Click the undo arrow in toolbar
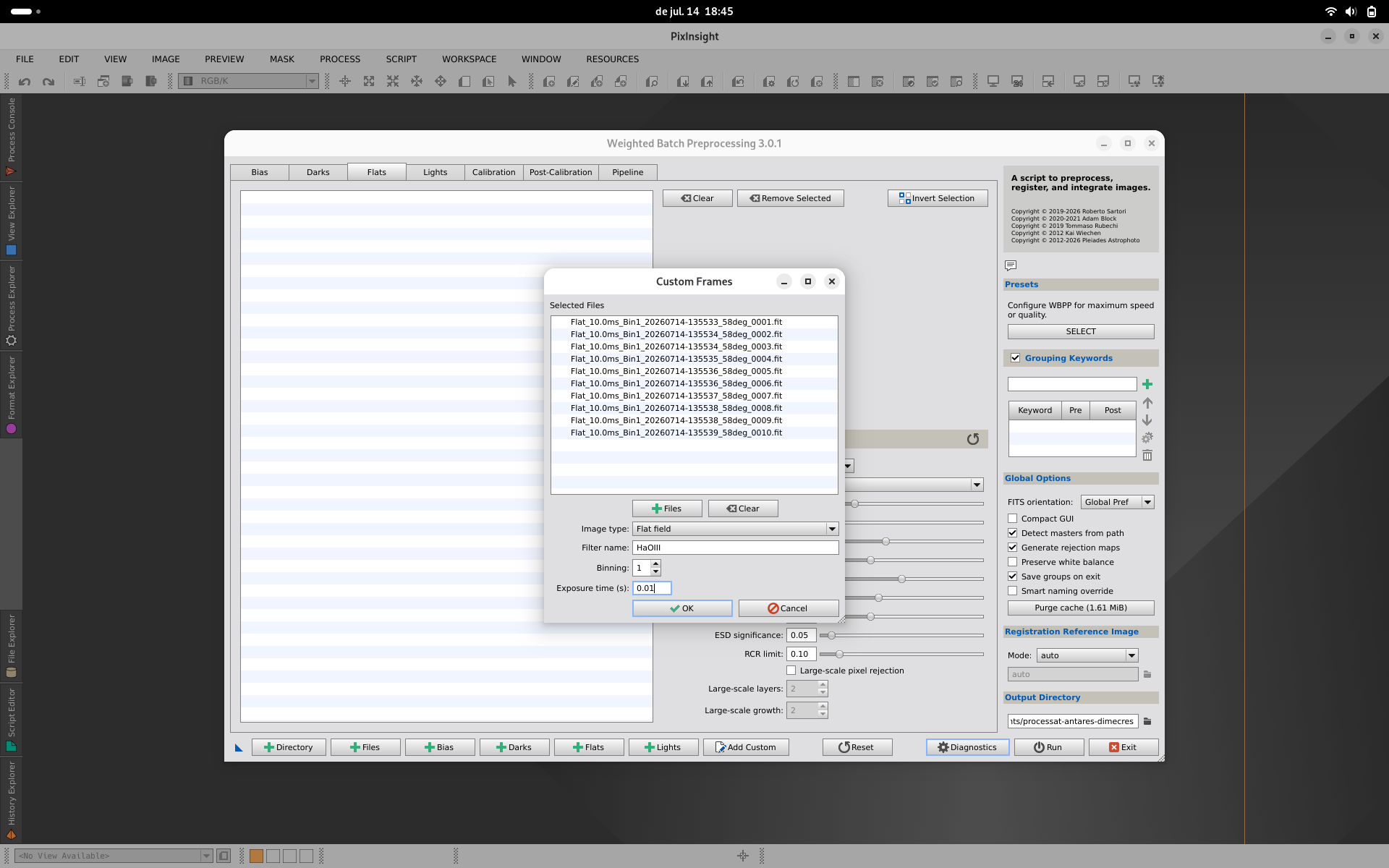Image resolution: width=1389 pixels, height=868 pixels. coord(25,82)
